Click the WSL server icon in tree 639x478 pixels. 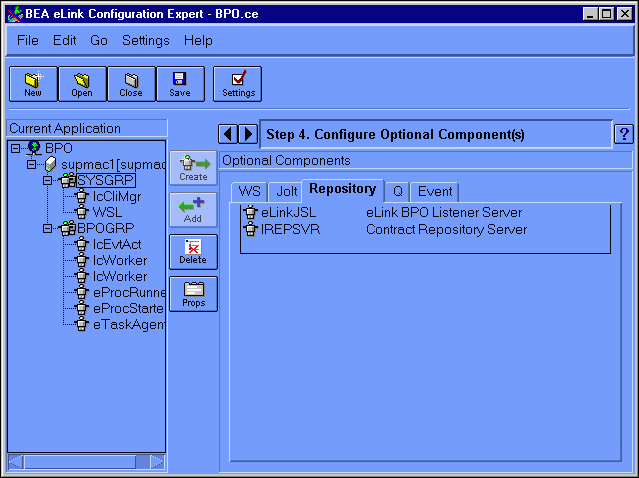click(82, 212)
